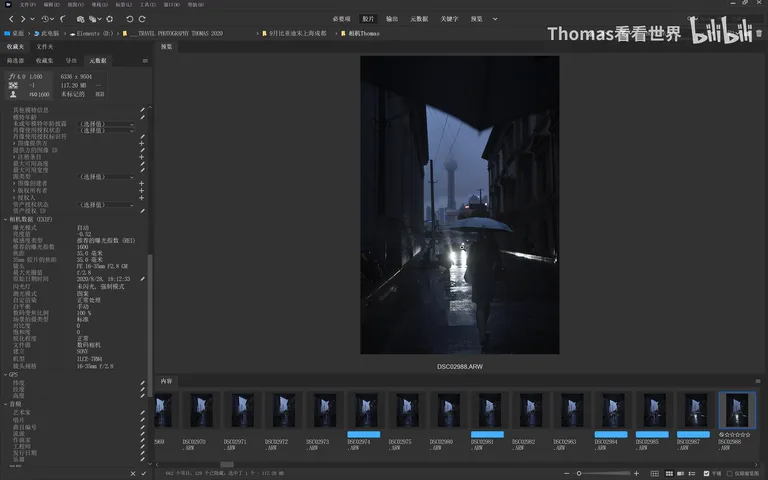The width and height of the screenshot is (768, 480).
Task: Select thumbnail DSC02987.ARW
Action: pos(696,410)
